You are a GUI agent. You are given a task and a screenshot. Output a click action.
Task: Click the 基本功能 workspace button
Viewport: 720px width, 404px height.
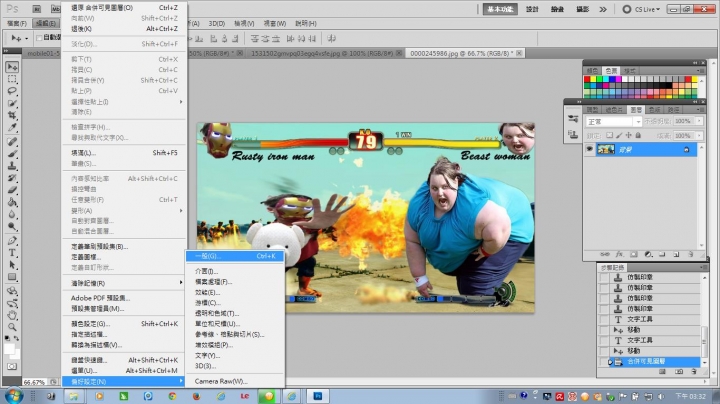coord(500,9)
